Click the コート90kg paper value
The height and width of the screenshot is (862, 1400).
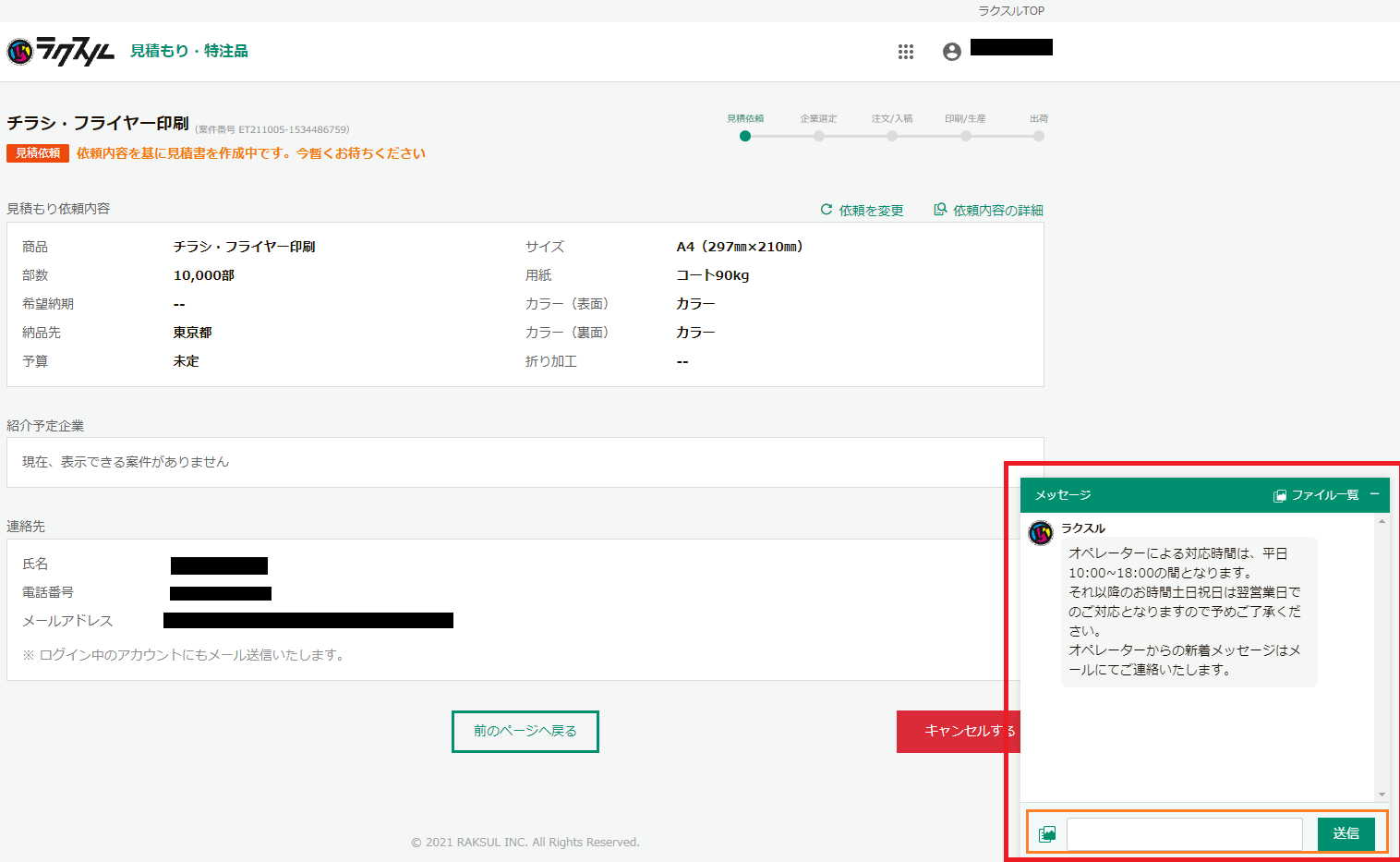(713, 275)
